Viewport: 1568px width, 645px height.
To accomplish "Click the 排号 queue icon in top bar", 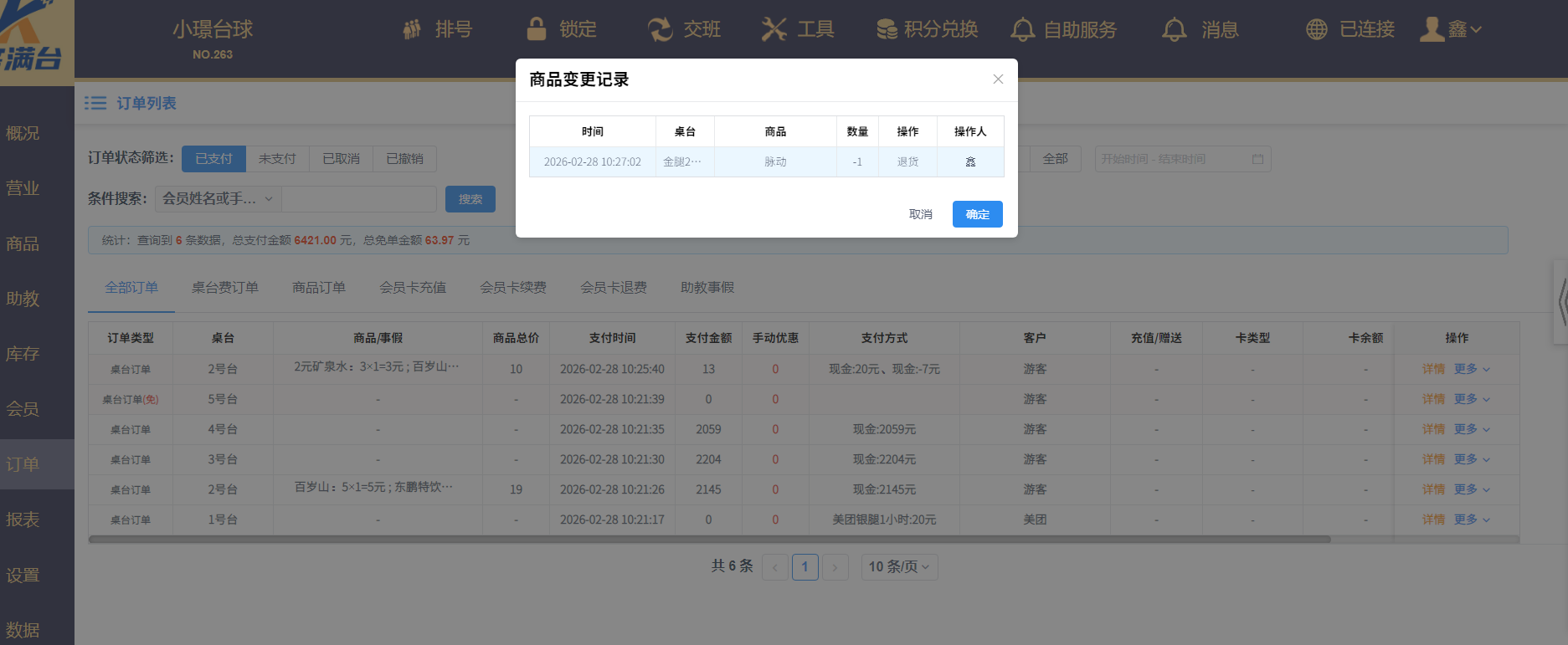I will tap(412, 30).
